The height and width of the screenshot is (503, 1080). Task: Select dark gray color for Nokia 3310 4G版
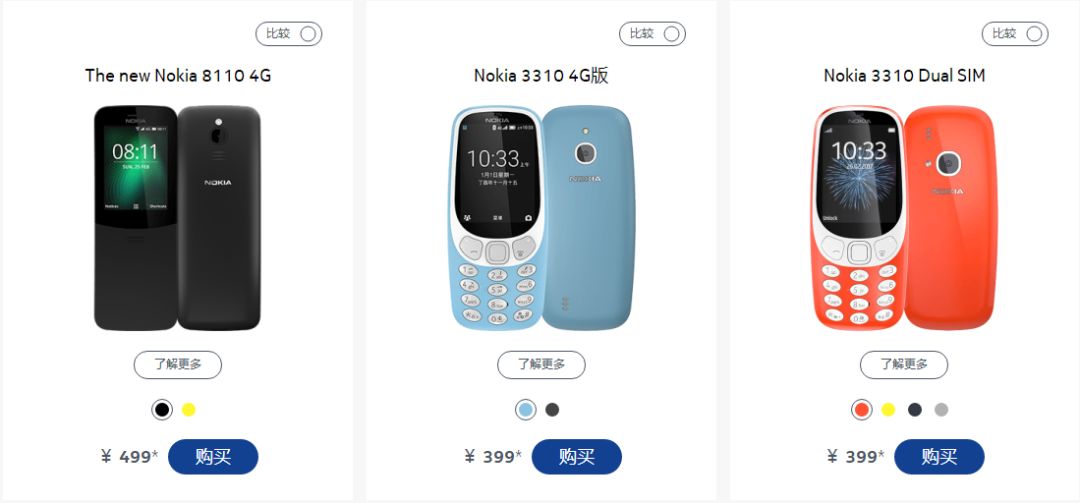(552, 410)
